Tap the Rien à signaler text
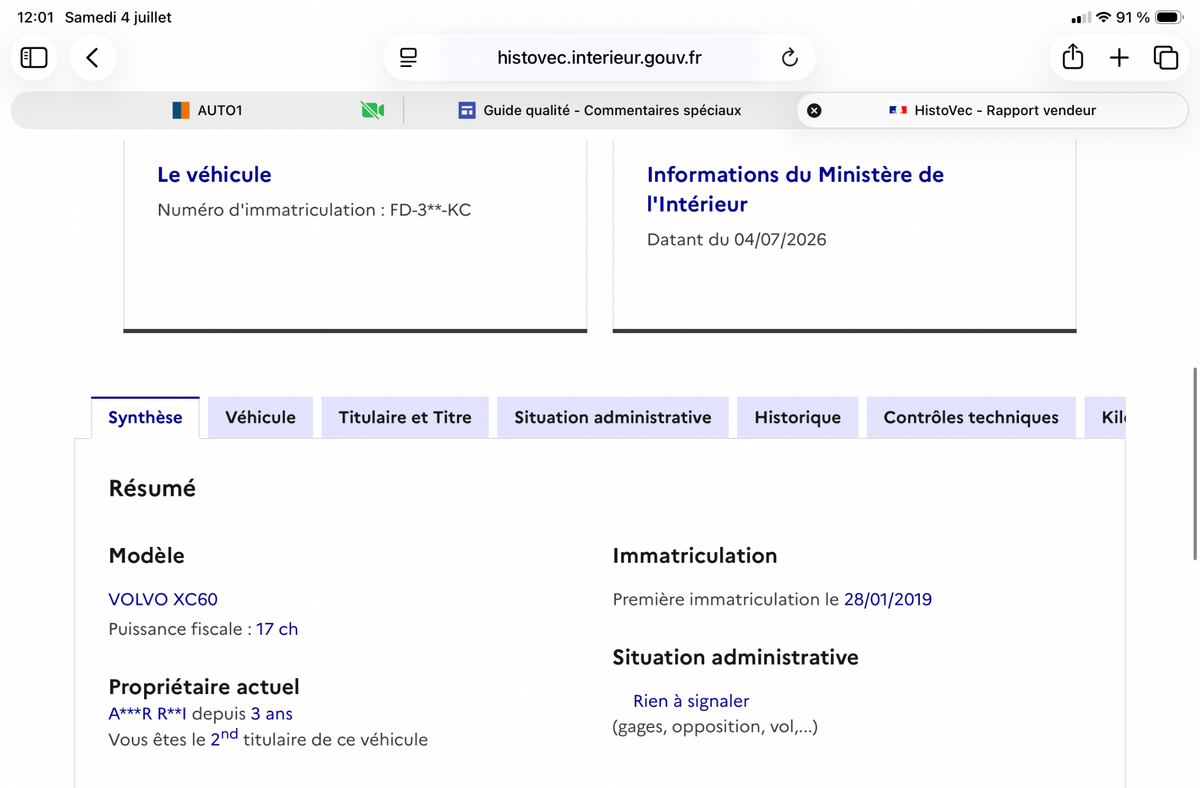The width and height of the screenshot is (1200, 788). pyautogui.click(x=691, y=701)
